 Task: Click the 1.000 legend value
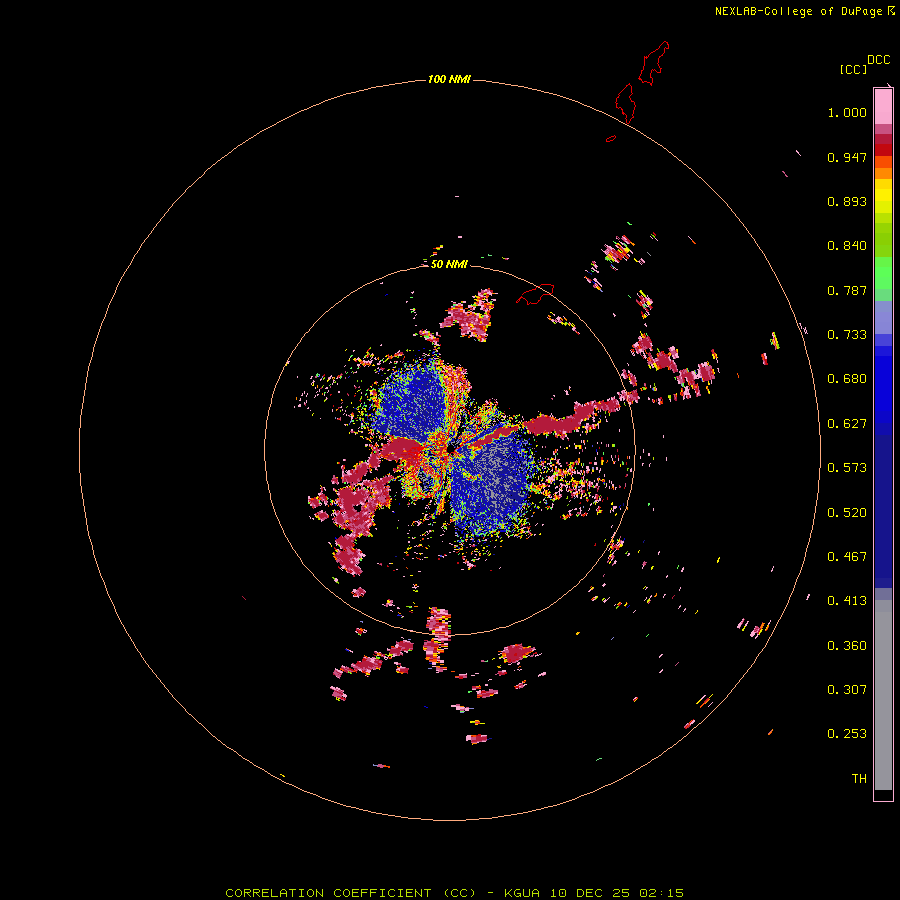click(847, 112)
